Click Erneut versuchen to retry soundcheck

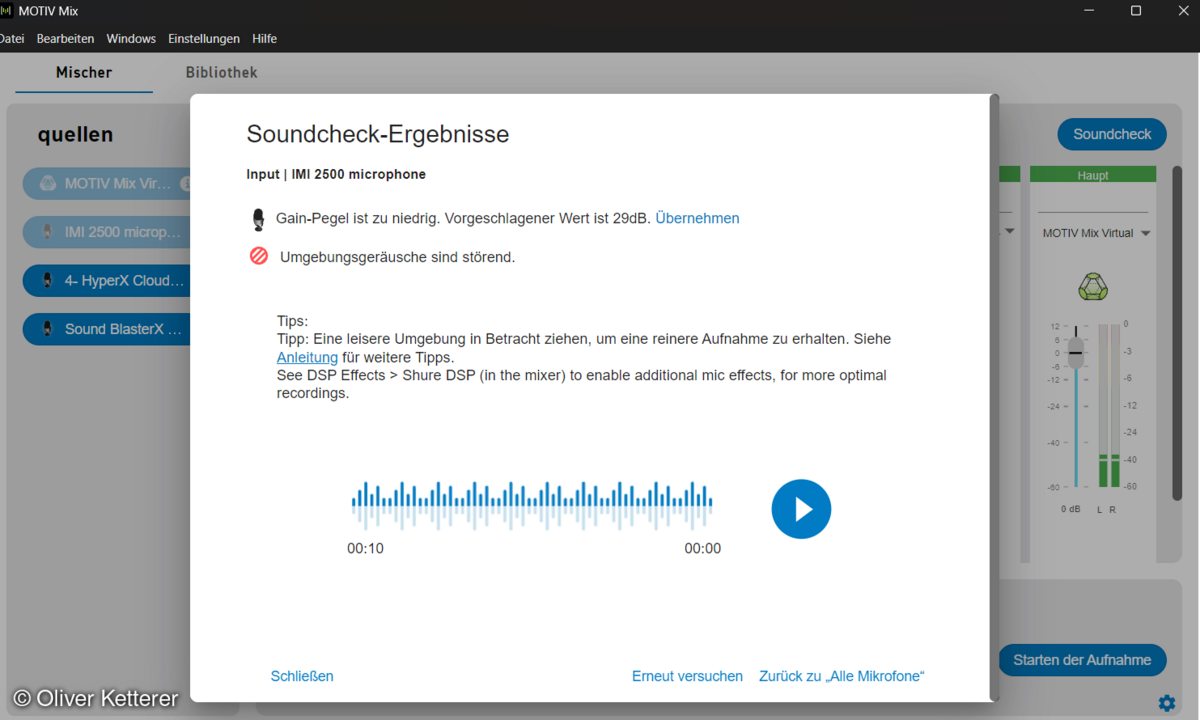tap(687, 676)
